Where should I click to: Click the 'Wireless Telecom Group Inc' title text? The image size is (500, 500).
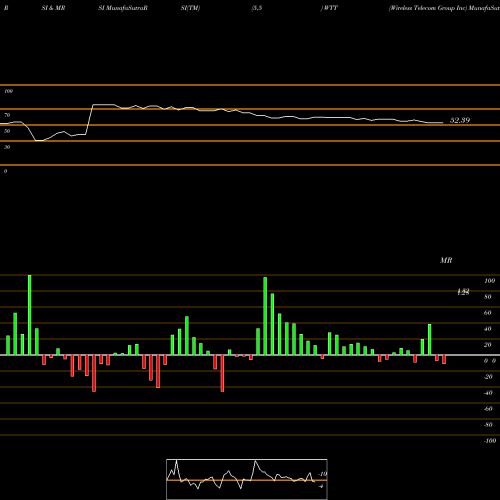428,8
